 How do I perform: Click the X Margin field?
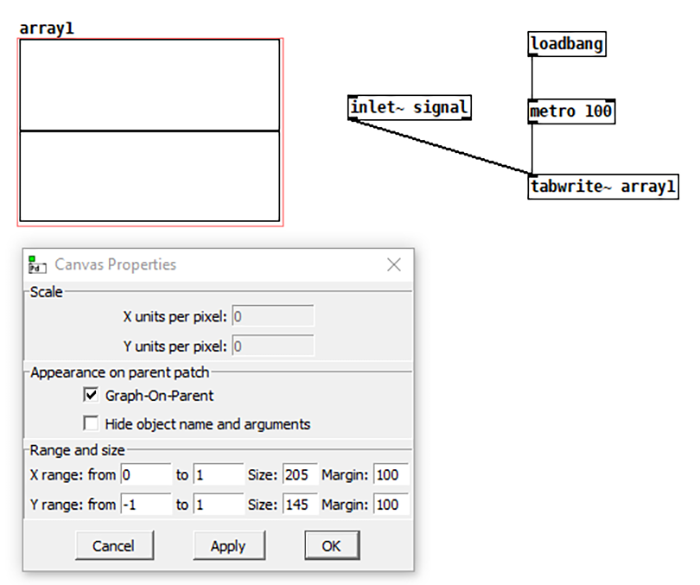point(390,475)
